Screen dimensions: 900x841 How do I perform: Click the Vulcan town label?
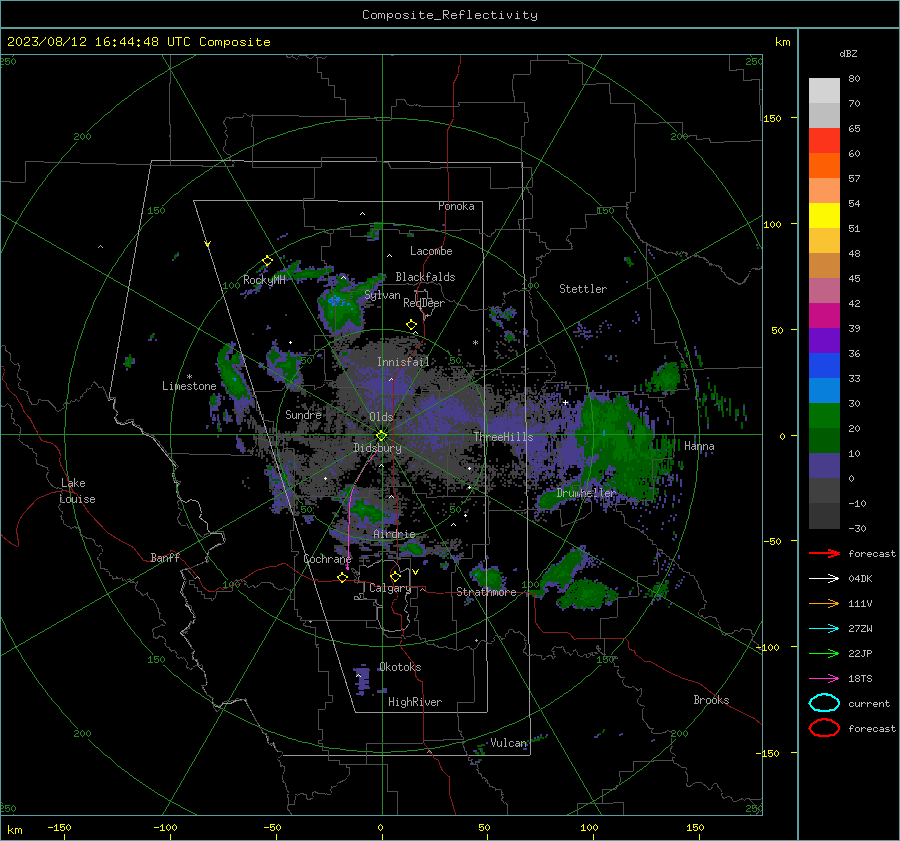pos(509,743)
